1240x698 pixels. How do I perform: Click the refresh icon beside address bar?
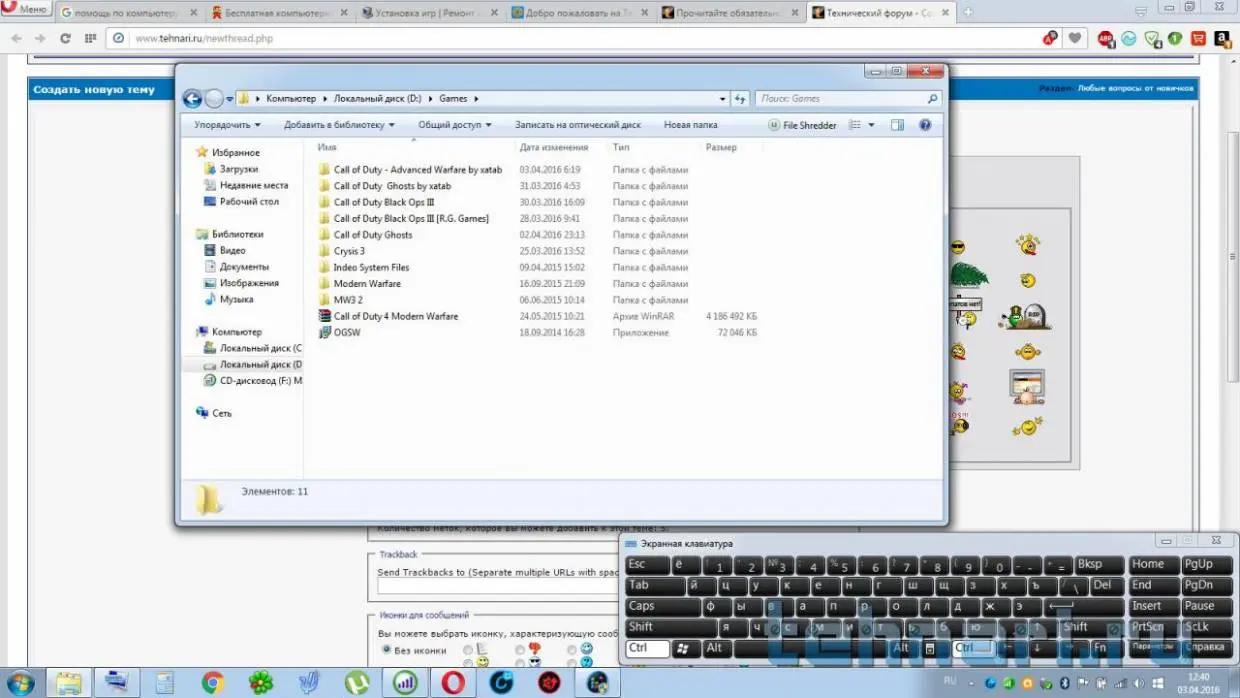click(x=741, y=99)
